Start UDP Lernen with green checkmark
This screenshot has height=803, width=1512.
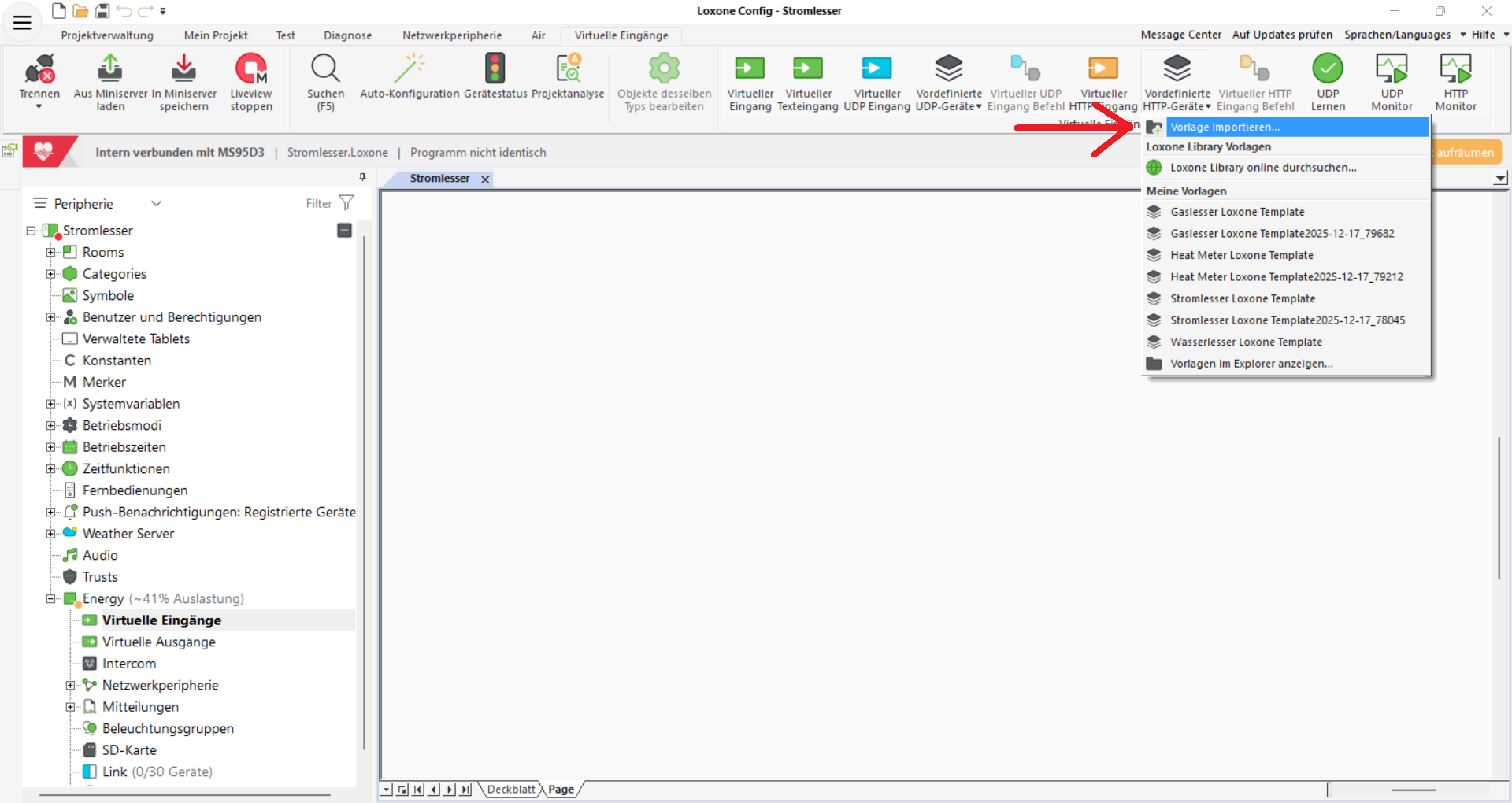[x=1328, y=69]
